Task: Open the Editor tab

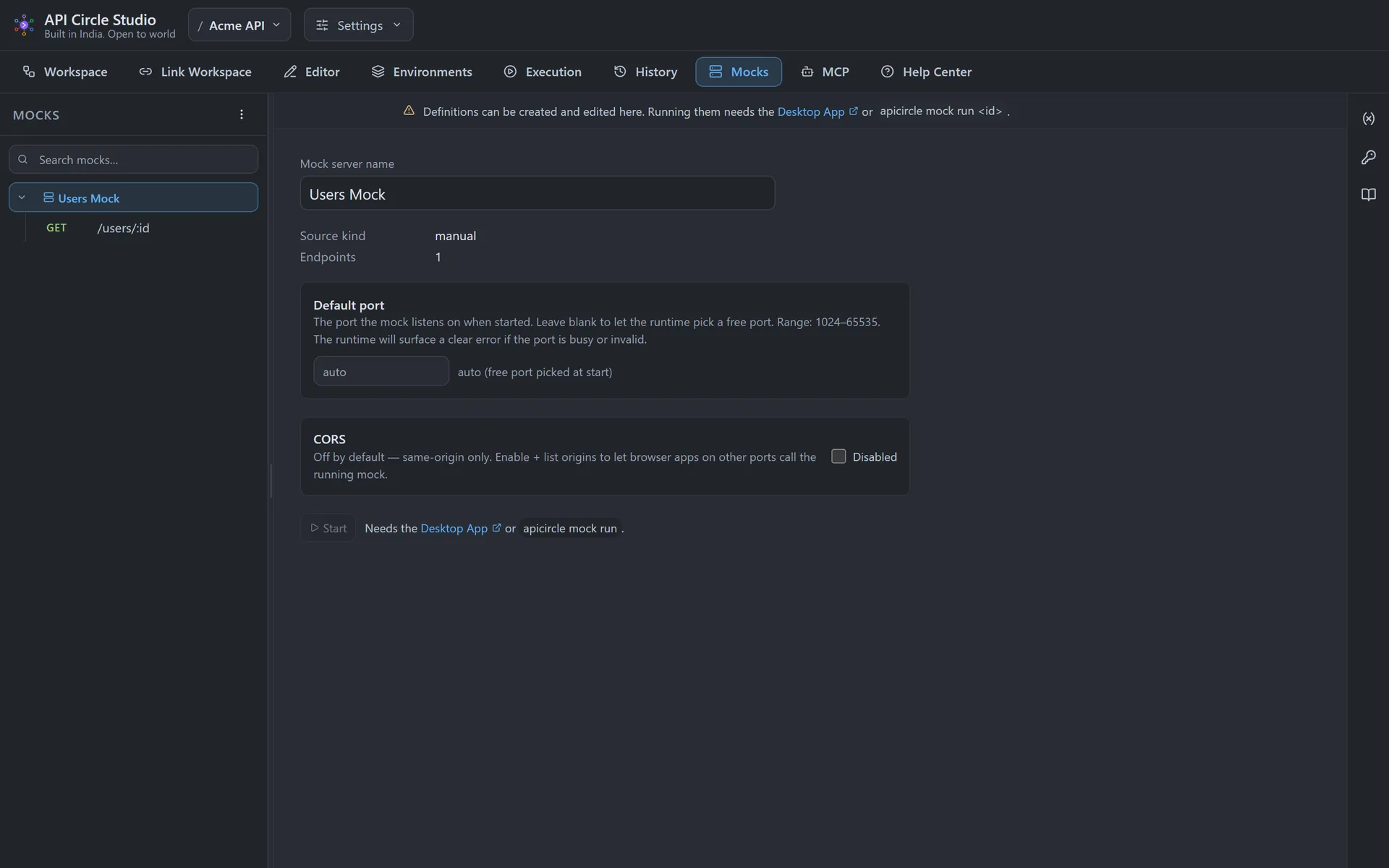Action: 312,72
